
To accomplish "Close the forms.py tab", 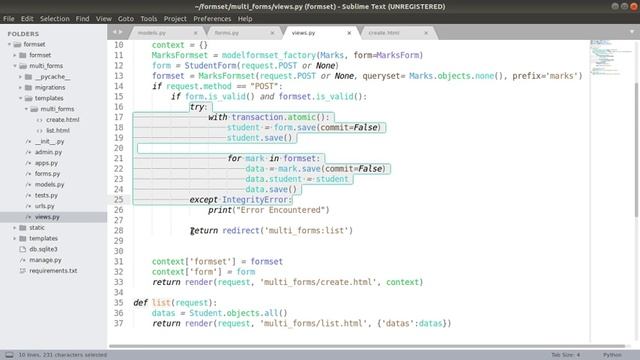I will click(x=272, y=33).
